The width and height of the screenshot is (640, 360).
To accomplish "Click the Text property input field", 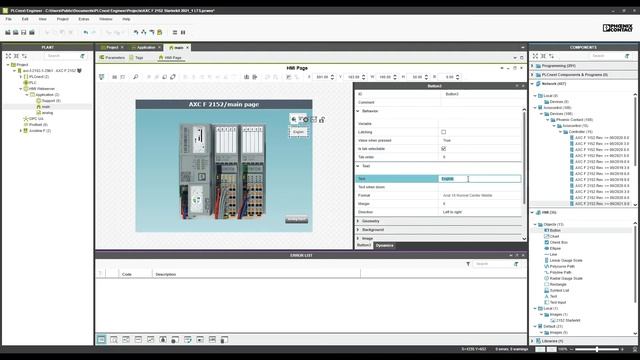I will point(480,179).
